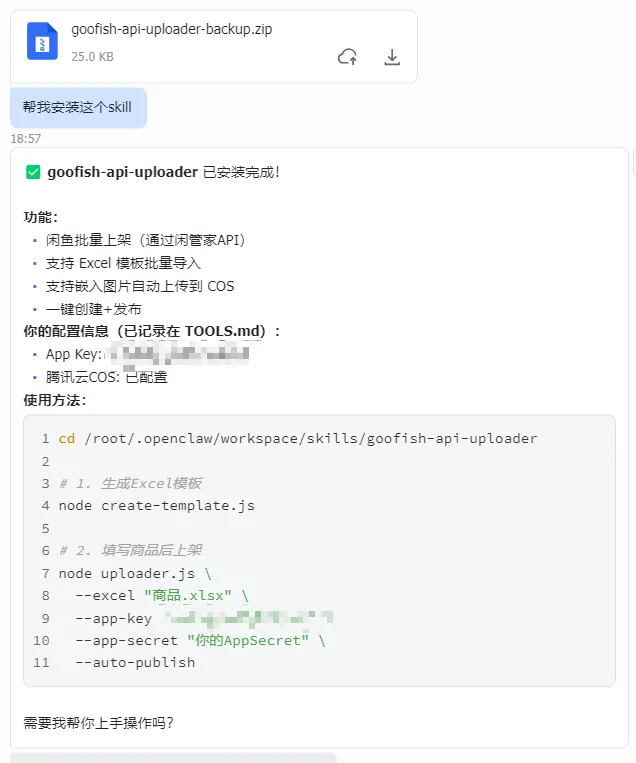Click the blue zip file icon
The image size is (636, 763).
click(42, 42)
